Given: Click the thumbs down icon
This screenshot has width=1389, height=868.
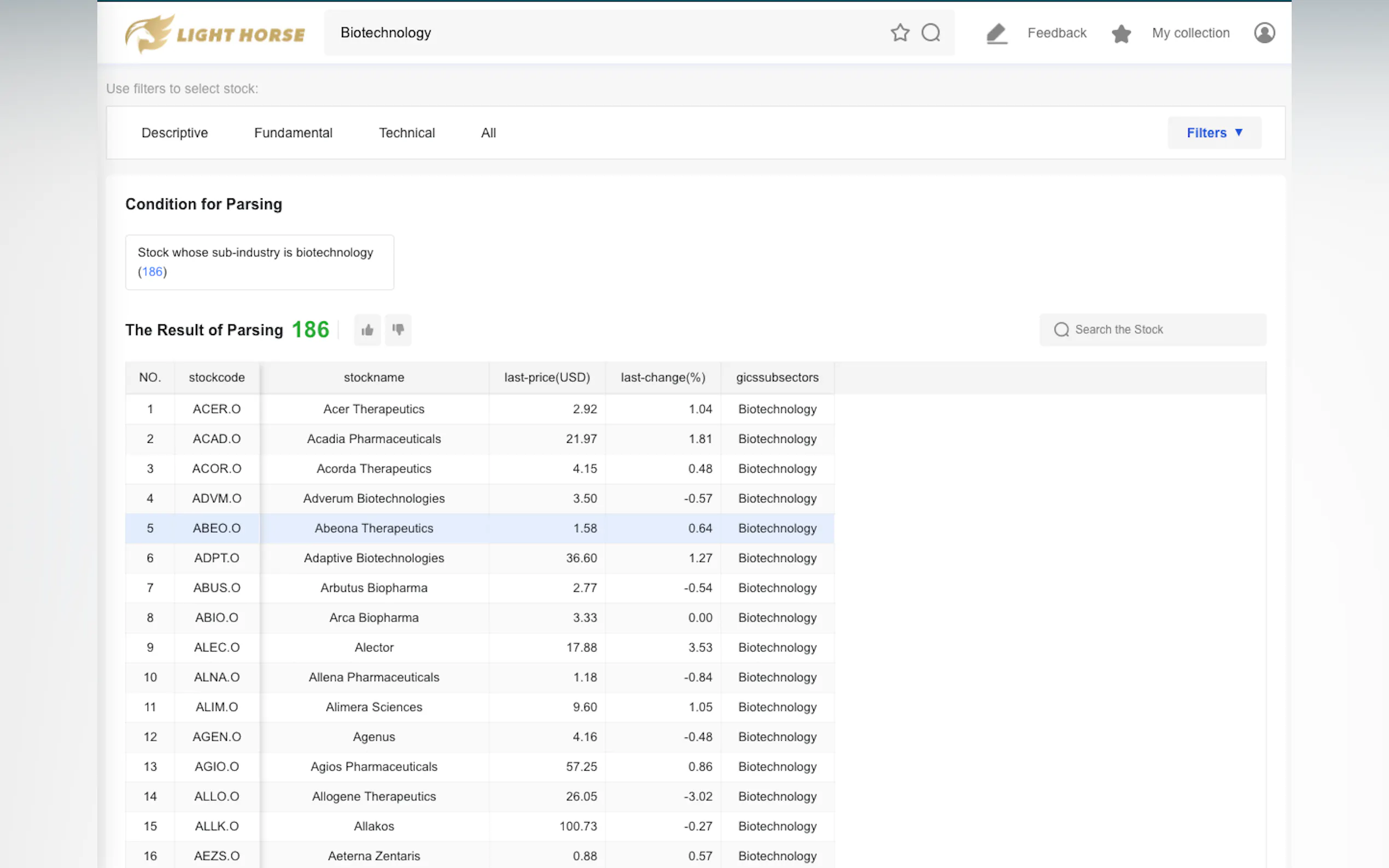Looking at the screenshot, I should coord(398,330).
